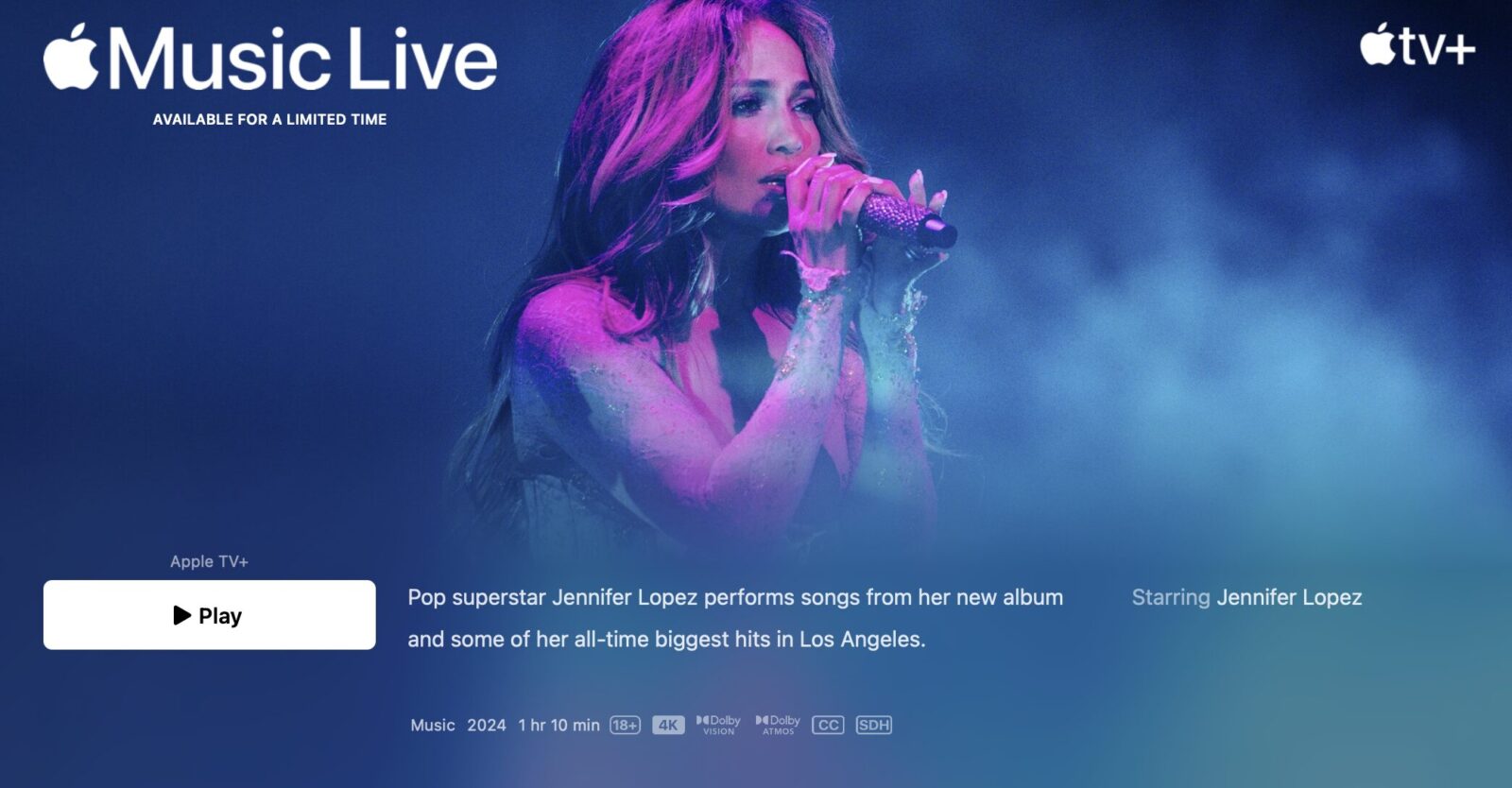Click the Apple TV+ logo in corner
Screen dimensions: 1512x788
pyautogui.click(x=1417, y=44)
